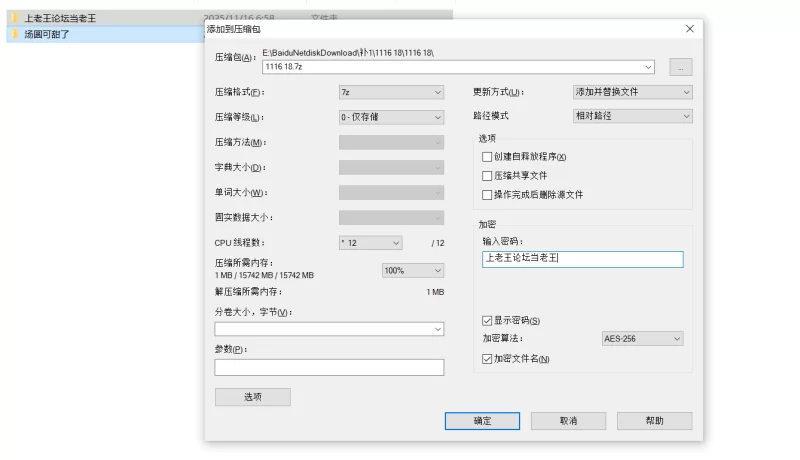Screen dimensions: 800x460
Task: Open the 压缩格式 dropdown showing 7z
Action: point(391,92)
